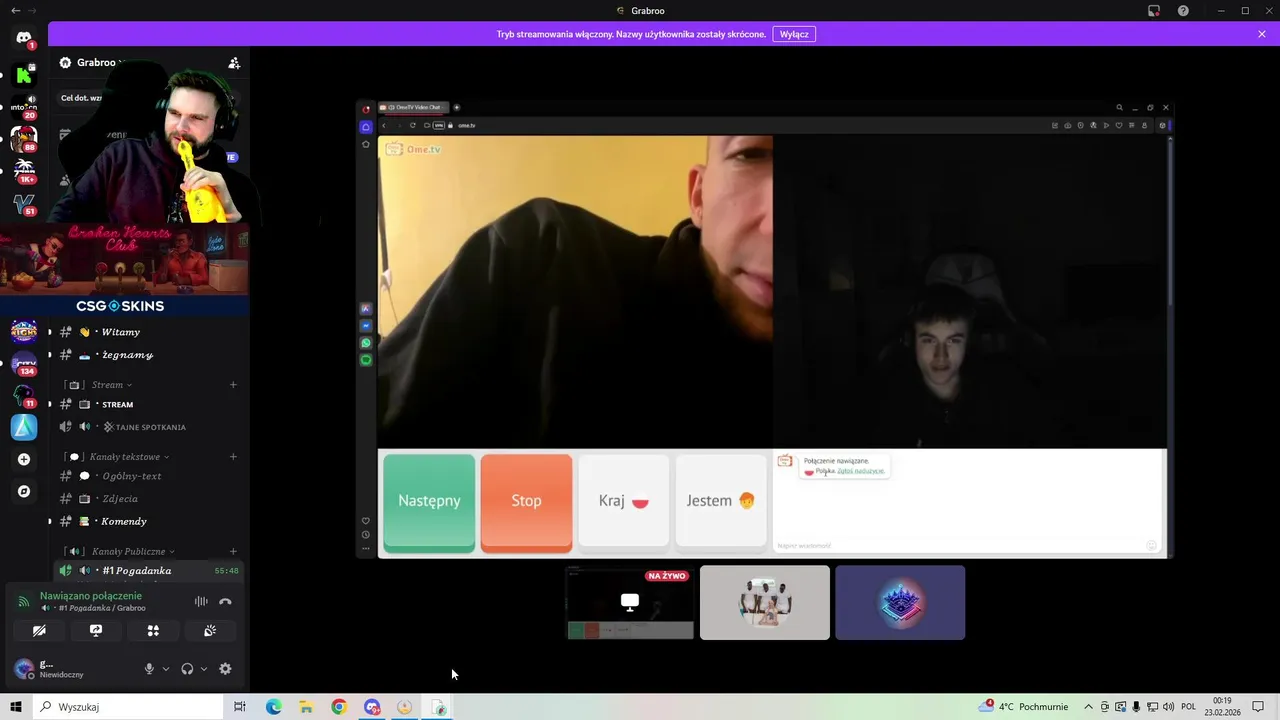Open the soundboard button
Screen dimensions: 1280x720
tap(210, 631)
